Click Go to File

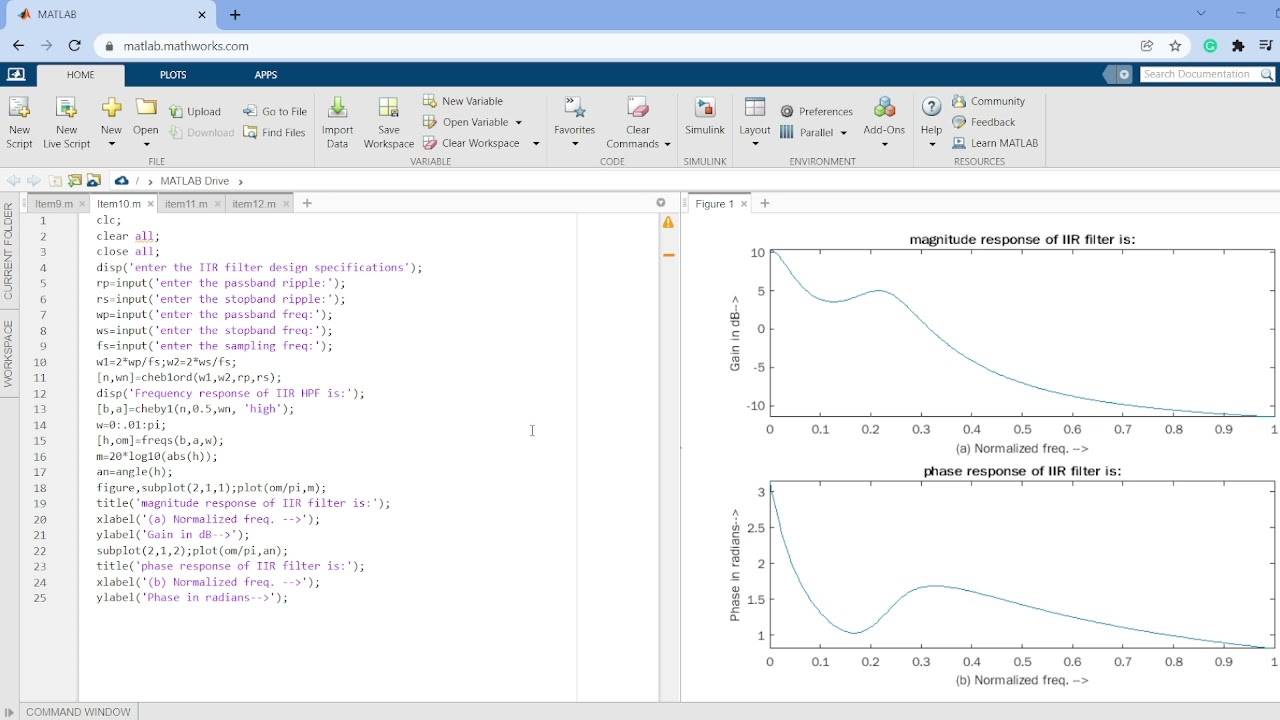point(275,111)
